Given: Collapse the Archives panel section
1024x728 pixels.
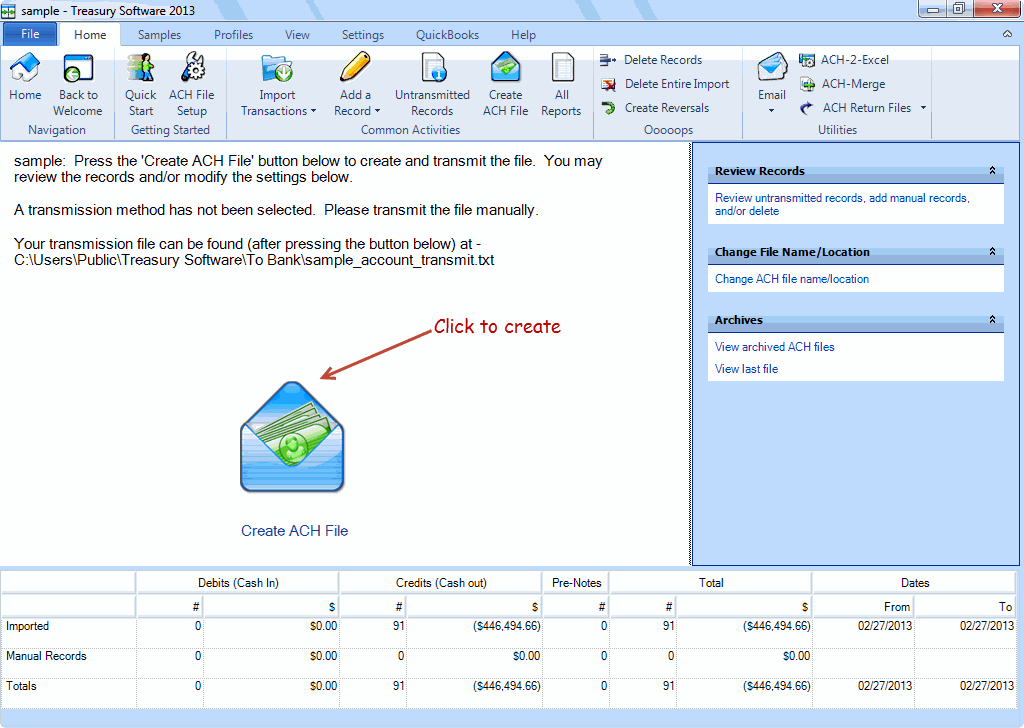Looking at the screenshot, I should coord(992,320).
